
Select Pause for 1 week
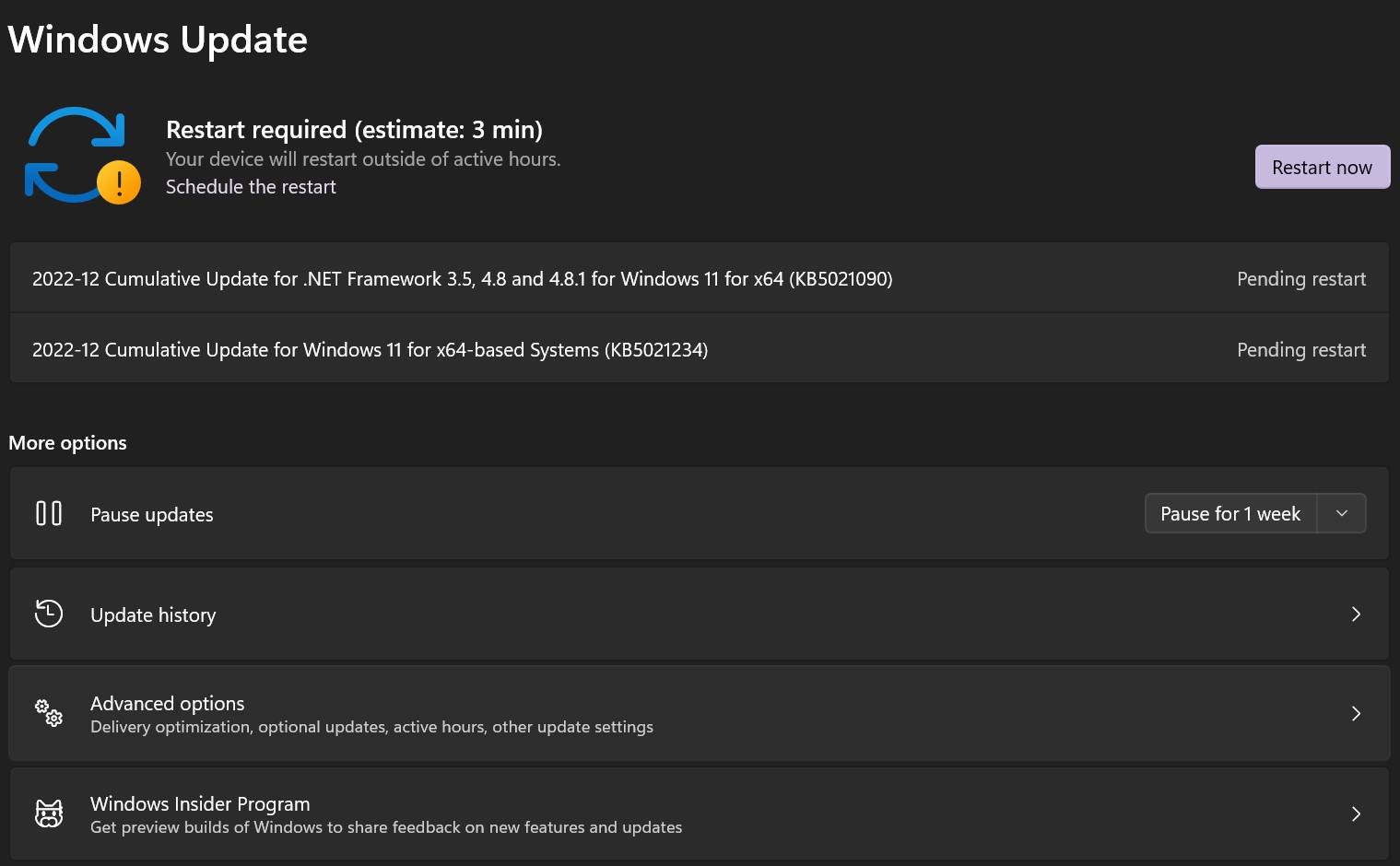tap(1230, 513)
